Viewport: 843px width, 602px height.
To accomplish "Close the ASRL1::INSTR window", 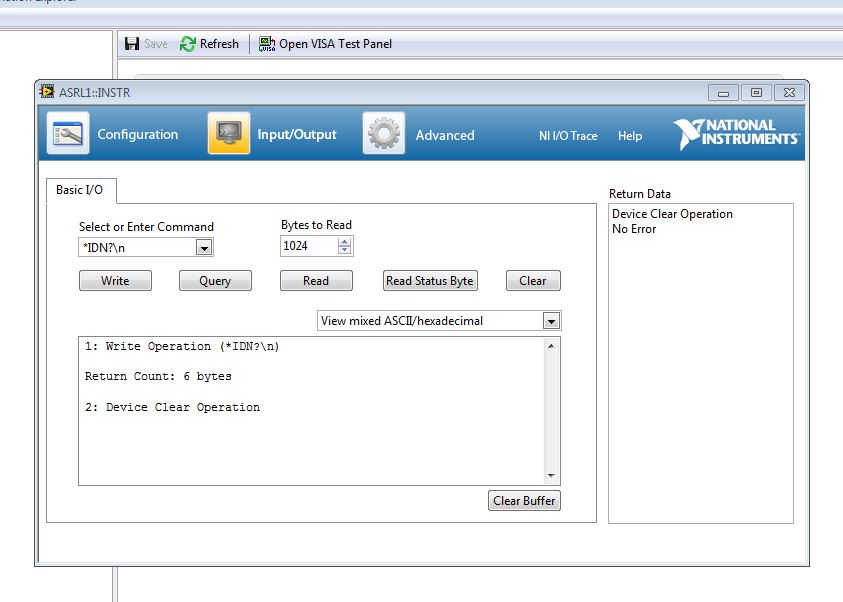I will tap(789, 93).
